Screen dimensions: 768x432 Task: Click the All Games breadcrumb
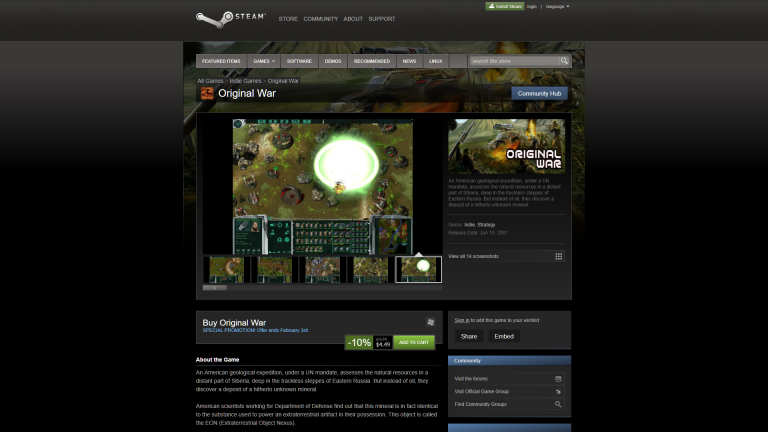click(x=210, y=81)
